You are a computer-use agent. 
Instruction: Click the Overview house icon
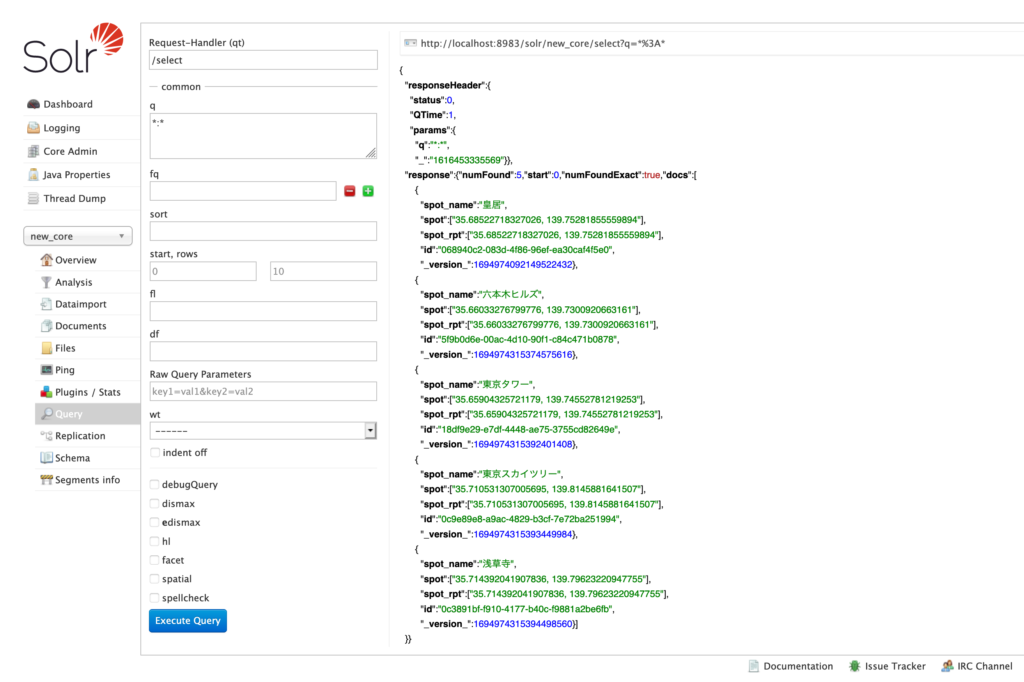click(x=46, y=260)
